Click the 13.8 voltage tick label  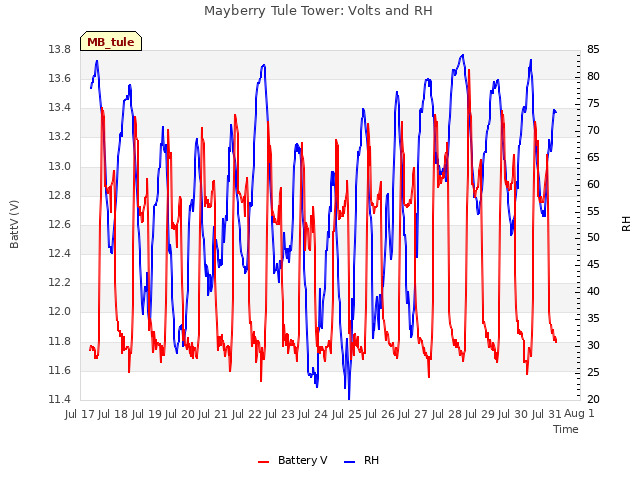[x=60, y=50]
